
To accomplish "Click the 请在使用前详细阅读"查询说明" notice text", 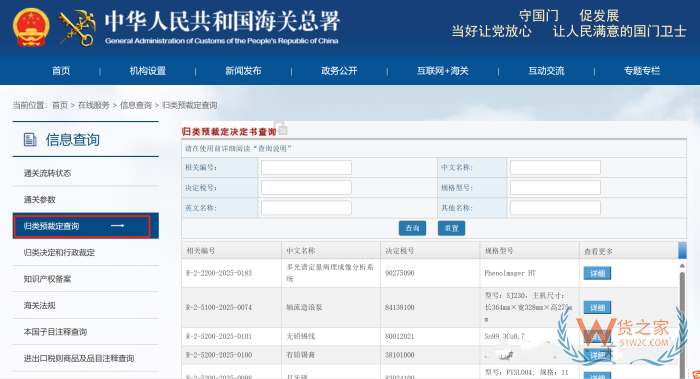I will [x=238, y=149].
